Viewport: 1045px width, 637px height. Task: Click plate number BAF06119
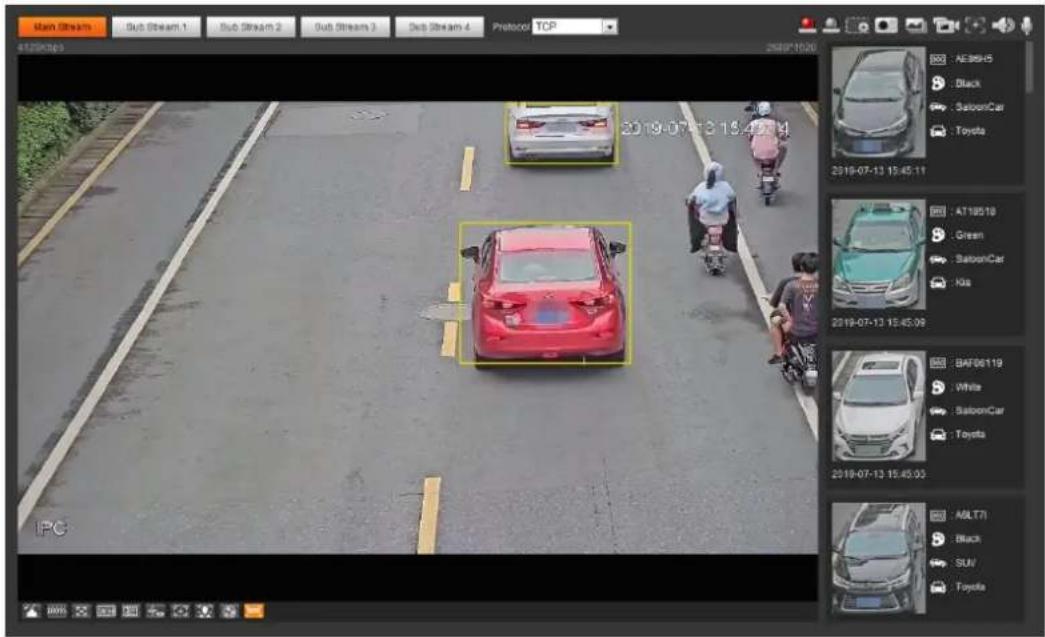(978, 363)
